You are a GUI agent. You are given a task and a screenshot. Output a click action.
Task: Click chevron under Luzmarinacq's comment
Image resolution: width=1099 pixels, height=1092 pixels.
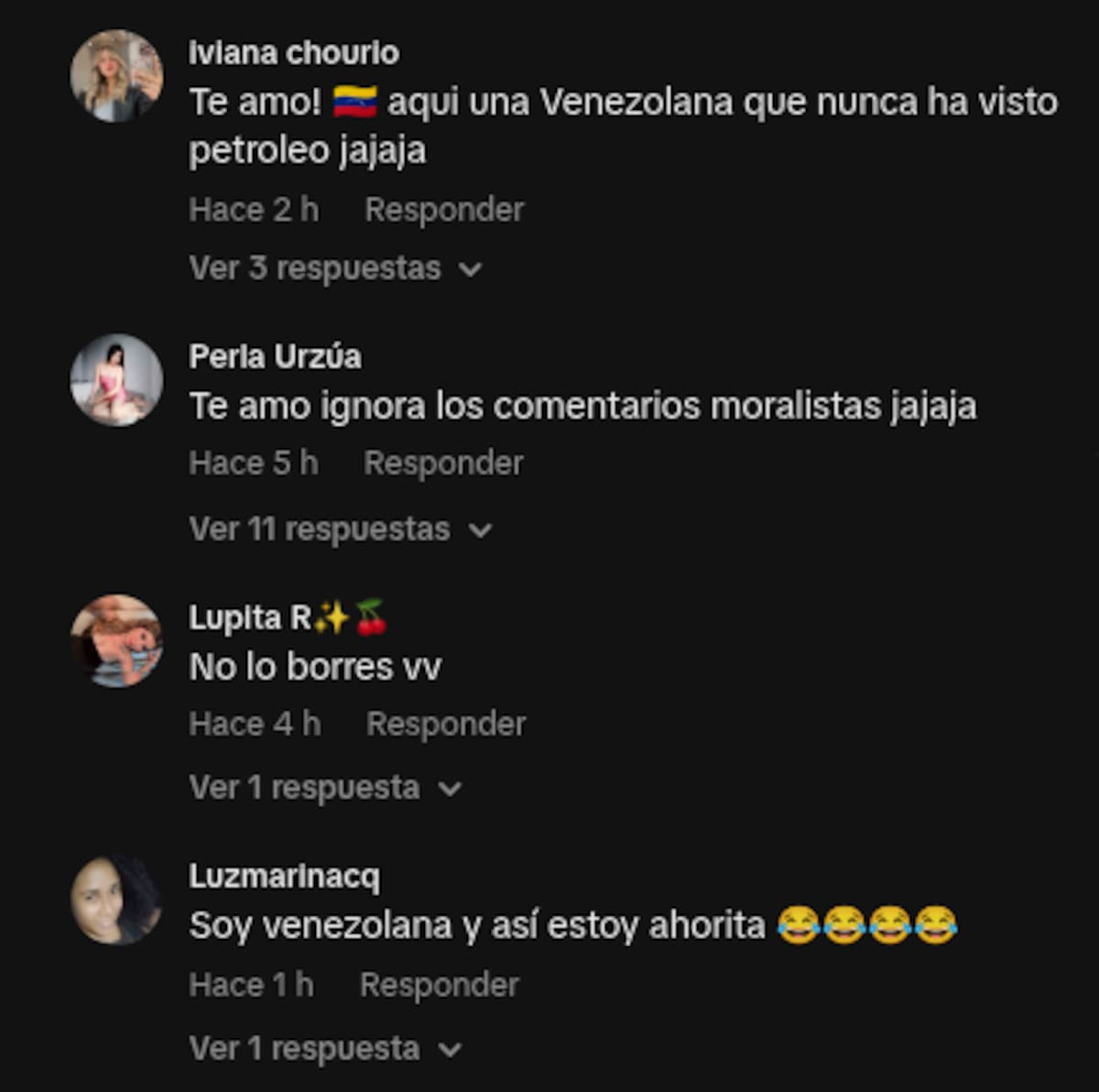coord(450,1050)
